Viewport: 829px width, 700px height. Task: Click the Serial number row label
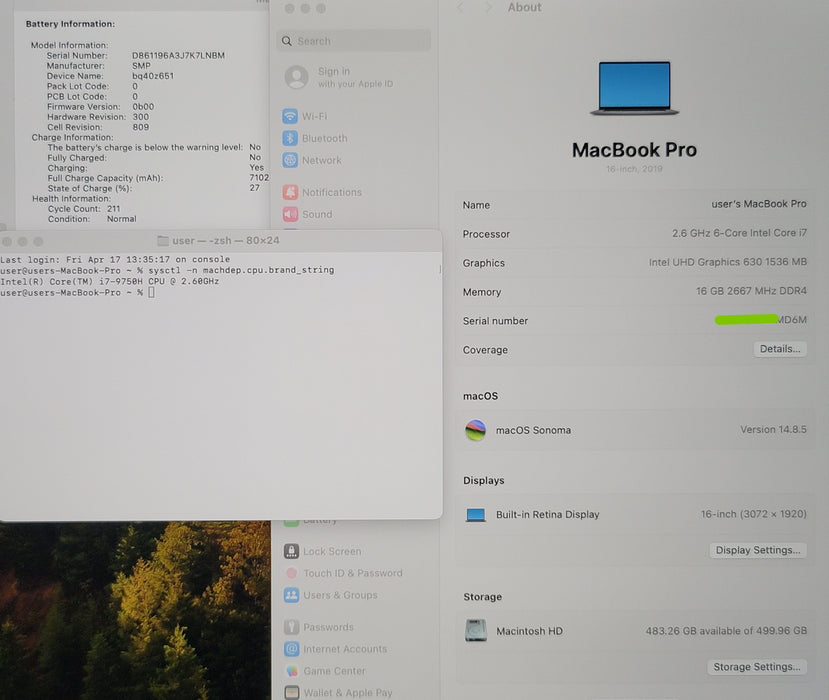click(495, 321)
